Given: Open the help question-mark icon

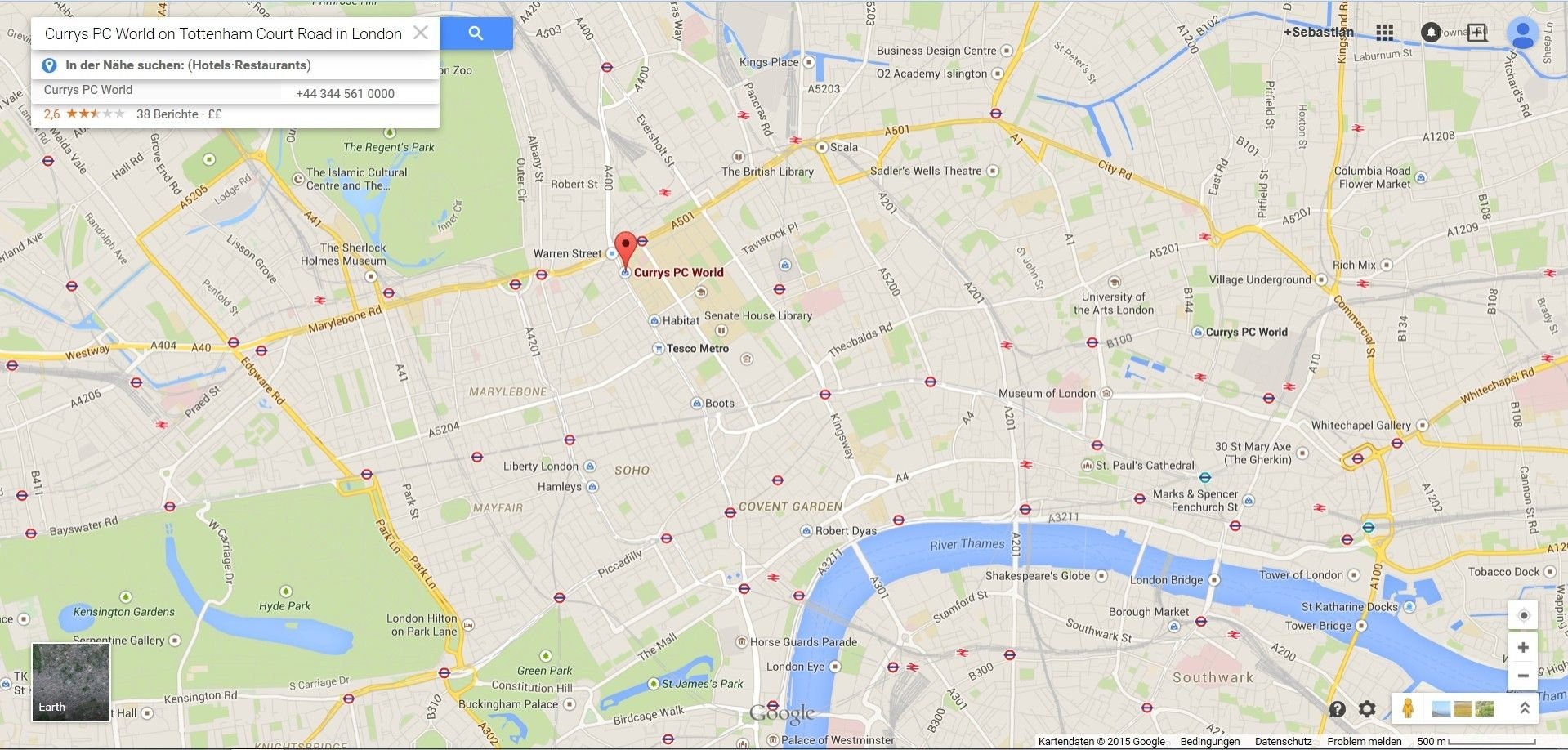Looking at the screenshot, I should point(1337,709).
